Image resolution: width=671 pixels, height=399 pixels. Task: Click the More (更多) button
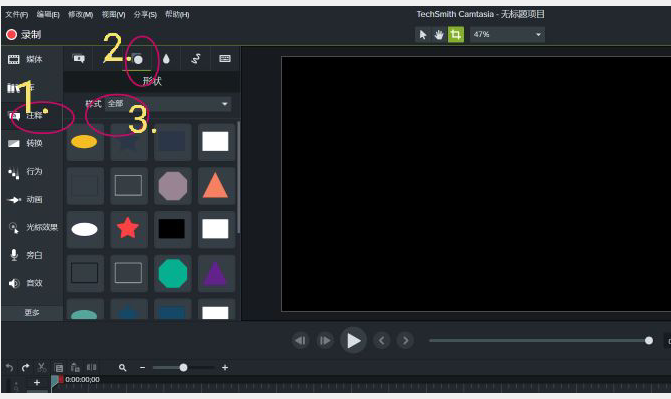pyautogui.click(x=32, y=313)
